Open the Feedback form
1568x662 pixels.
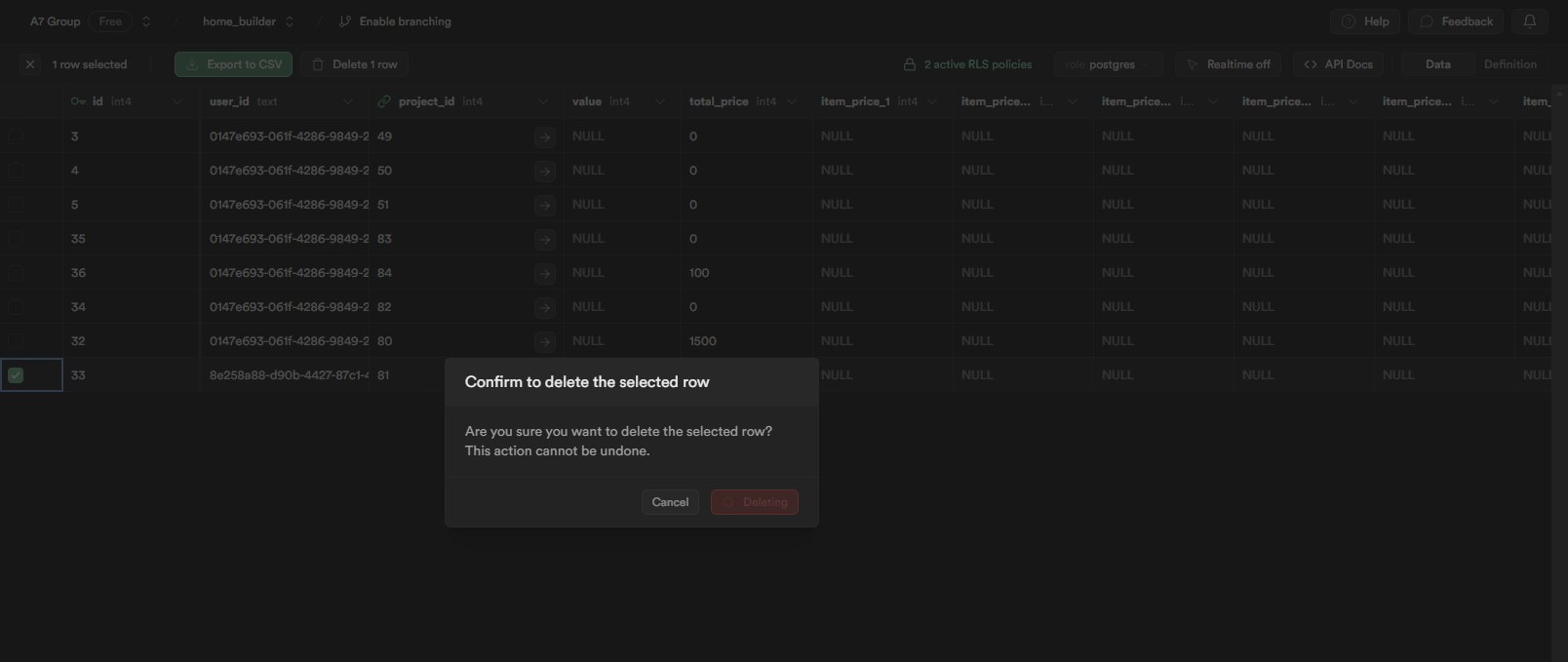click(x=1456, y=21)
